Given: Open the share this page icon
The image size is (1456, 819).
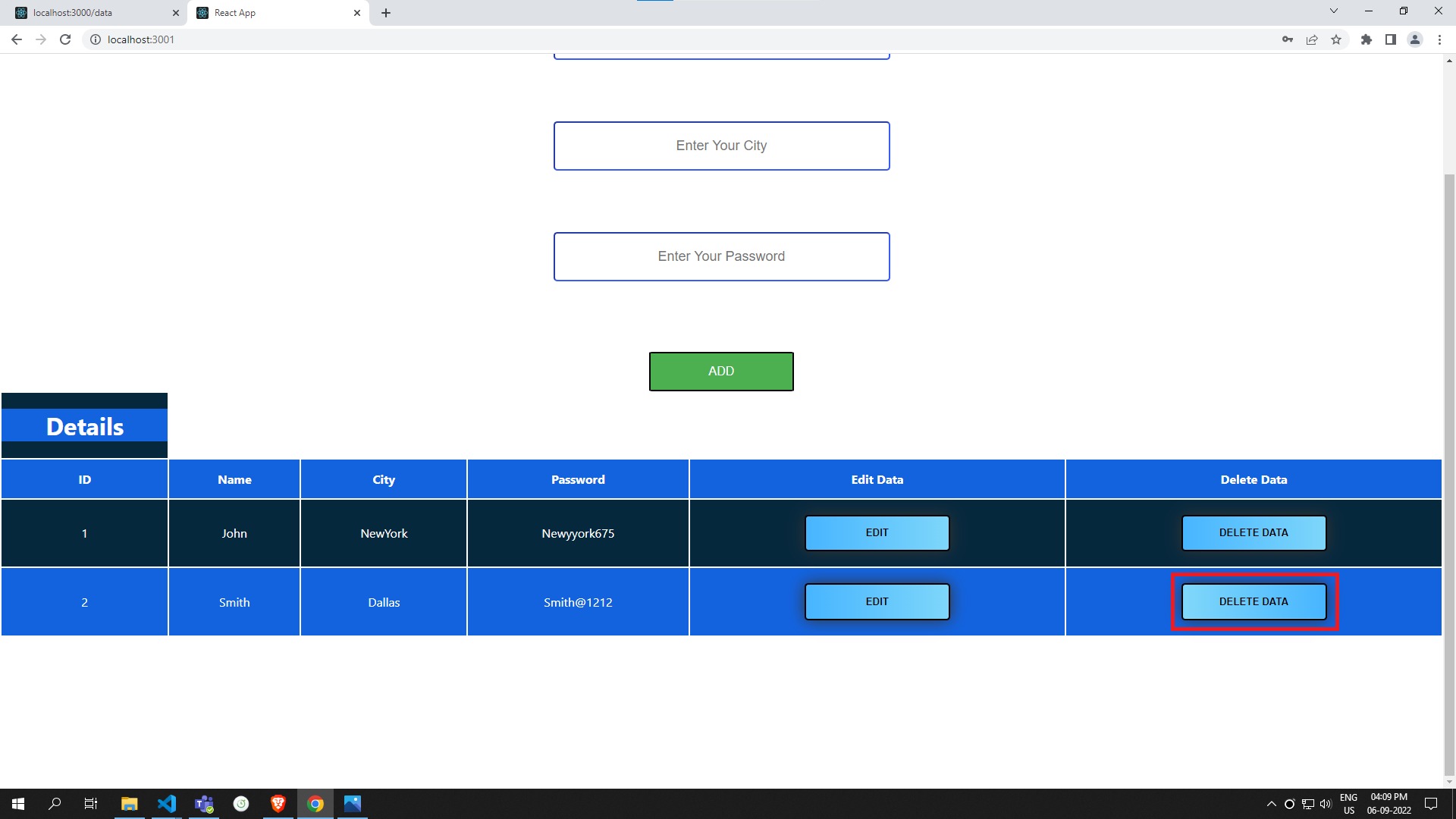Looking at the screenshot, I should pos(1313,39).
